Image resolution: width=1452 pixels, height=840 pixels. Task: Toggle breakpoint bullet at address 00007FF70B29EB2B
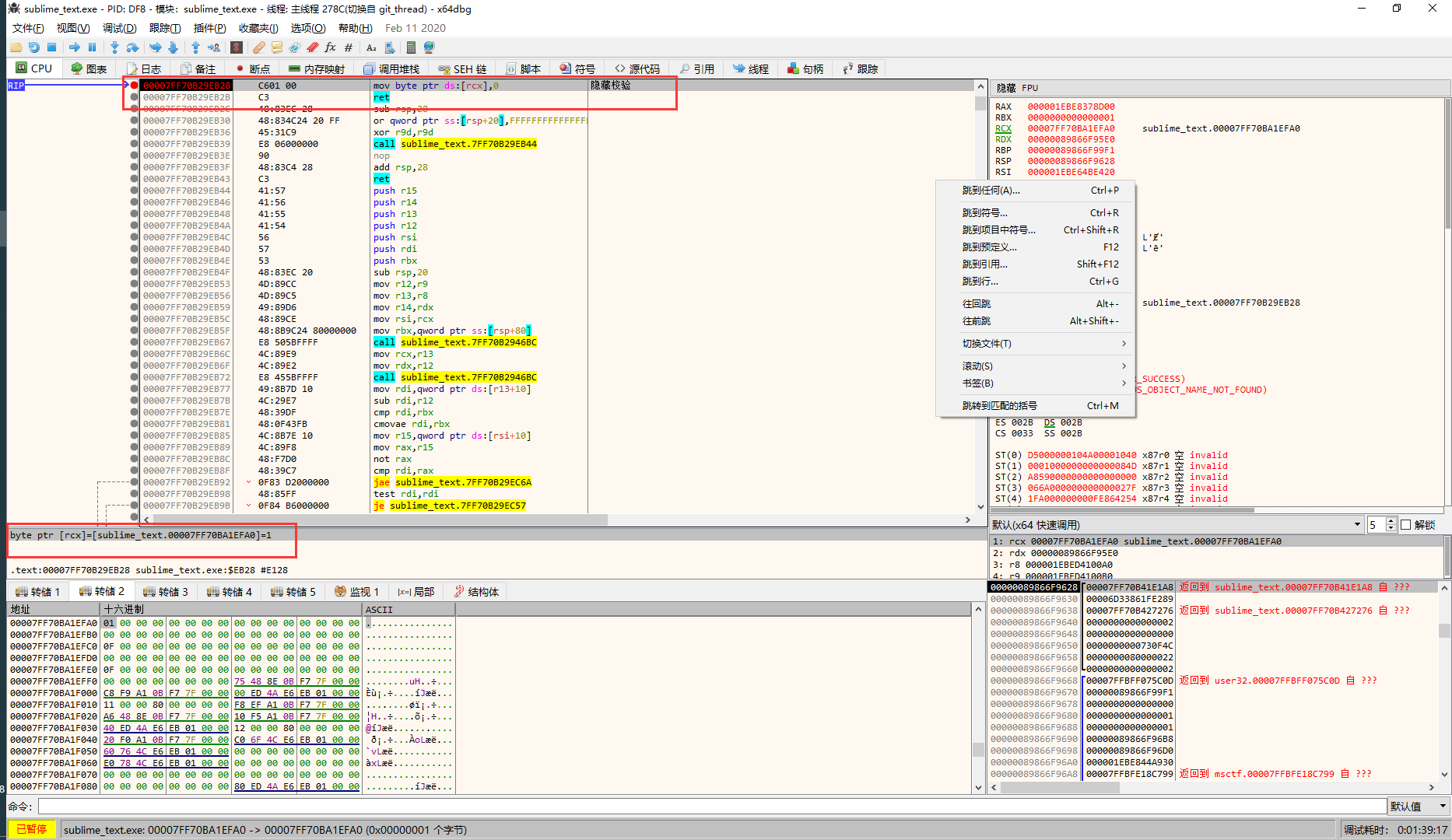click(135, 97)
